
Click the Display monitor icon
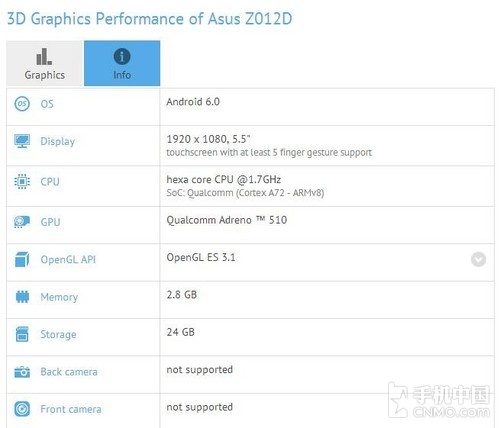[22, 141]
